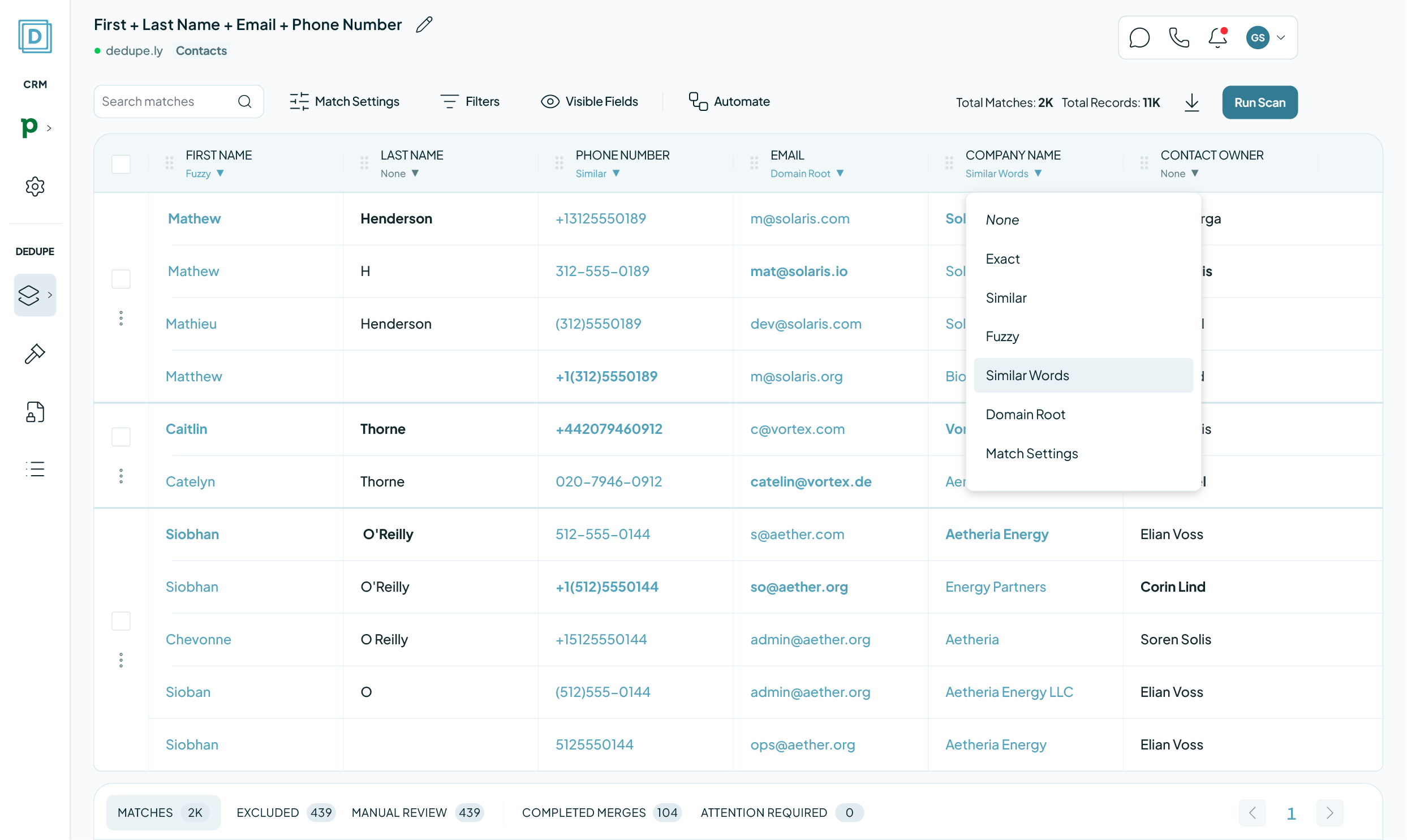Click Email column drag handle

(x=754, y=163)
